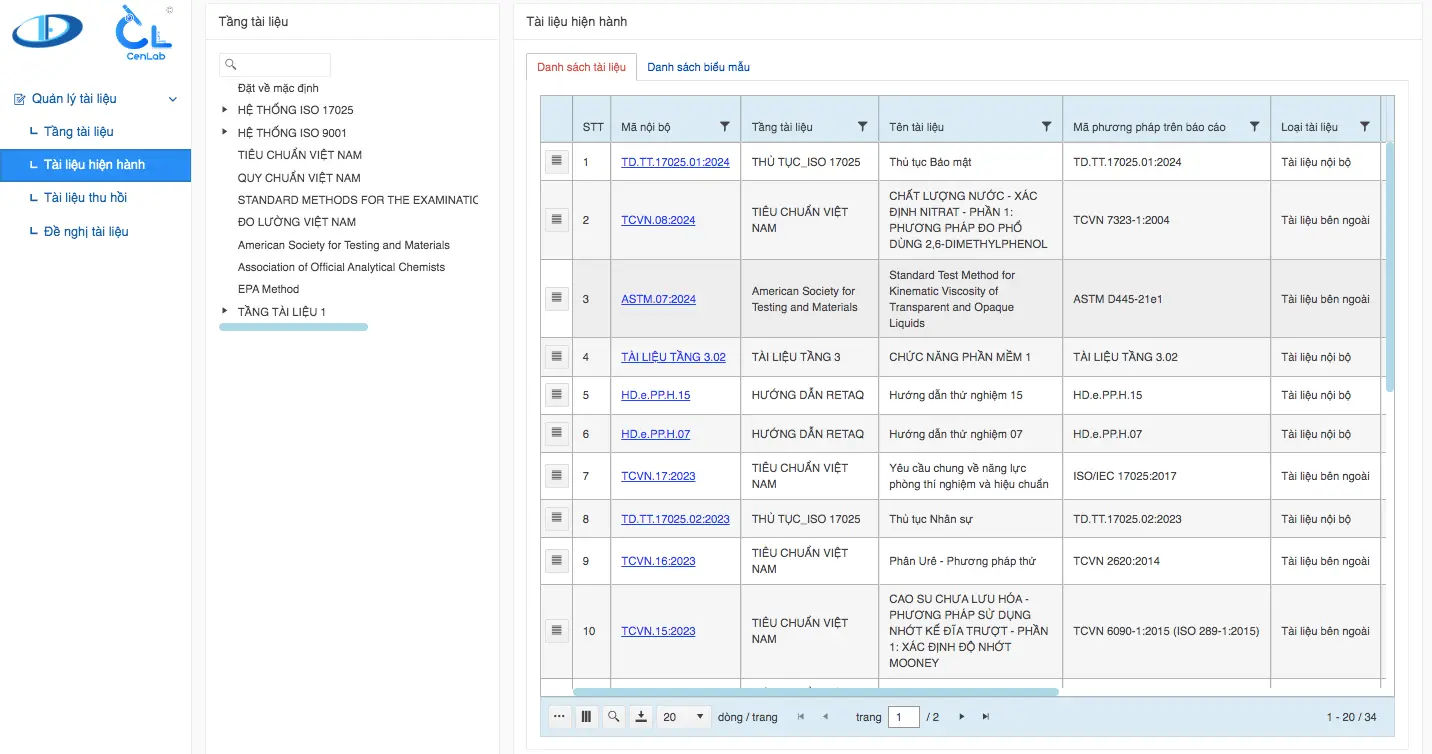Click the download/export icon in footer
This screenshot has width=1432, height=754.
pos(641,717)
